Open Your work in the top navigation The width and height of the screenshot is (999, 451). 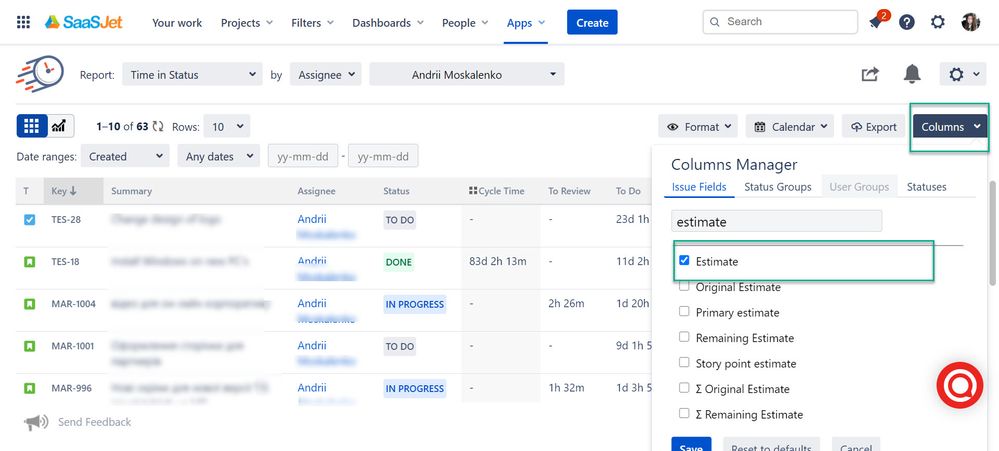tap(177, 23)
